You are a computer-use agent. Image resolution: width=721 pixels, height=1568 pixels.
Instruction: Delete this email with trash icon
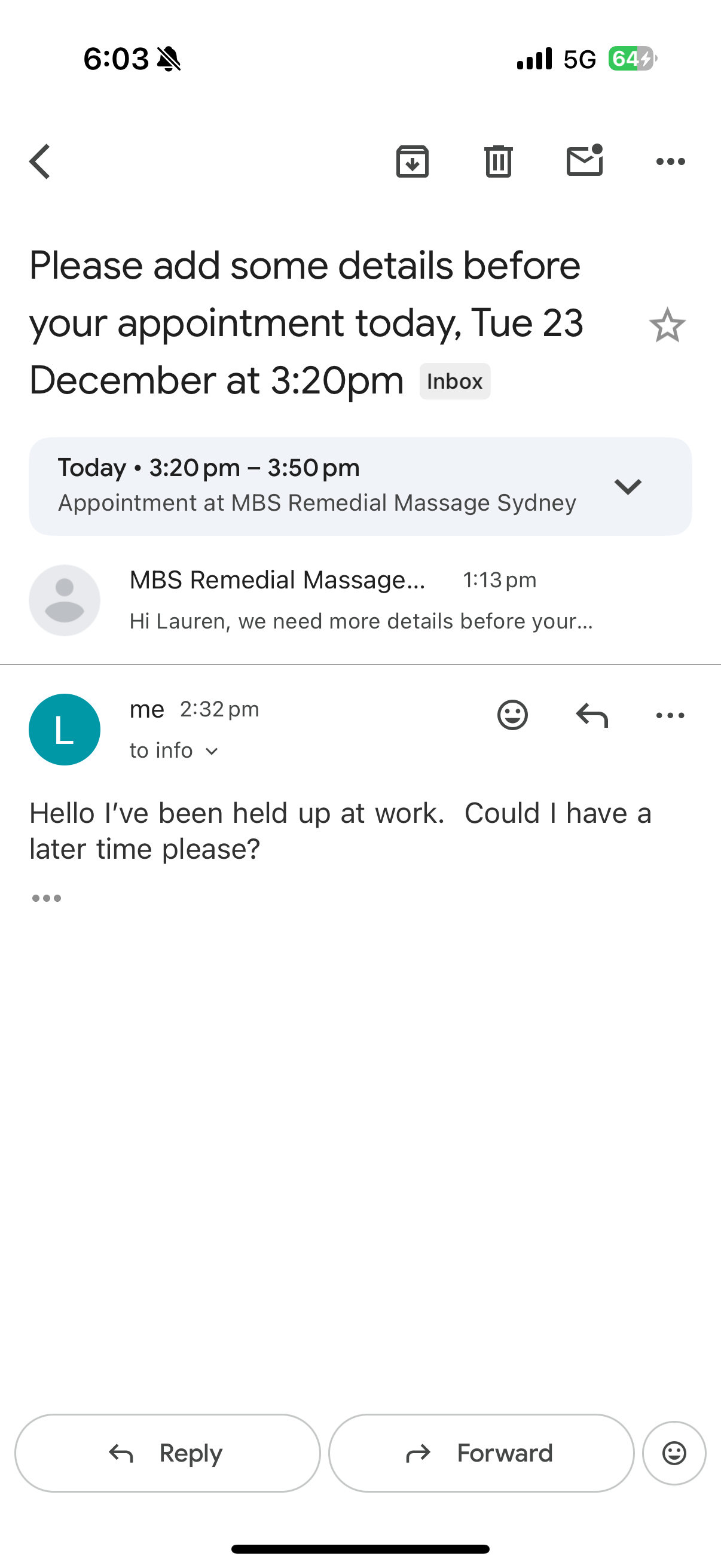(x=499, y=162)
